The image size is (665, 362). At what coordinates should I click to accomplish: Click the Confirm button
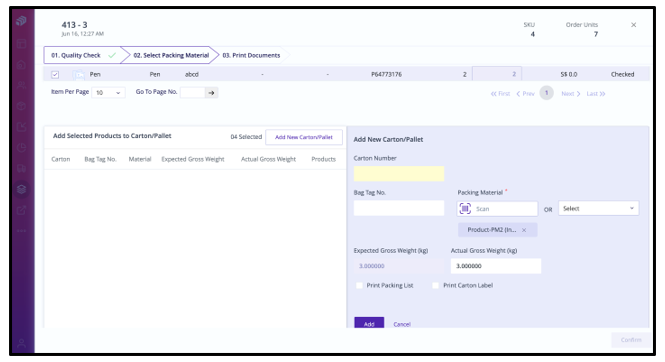pyautogui.click(x=631, y=340)
